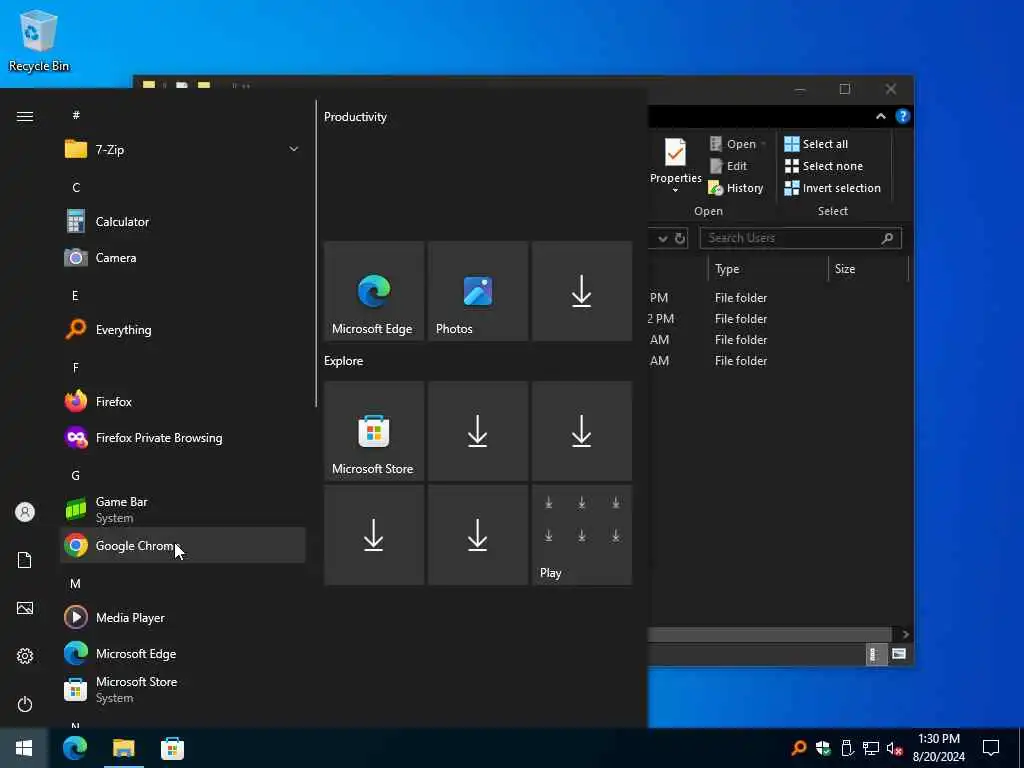Click the Open button in Explorer ribbon
Image resolution: width=1024 pixels, height=768 pixels.
(733, 144)
